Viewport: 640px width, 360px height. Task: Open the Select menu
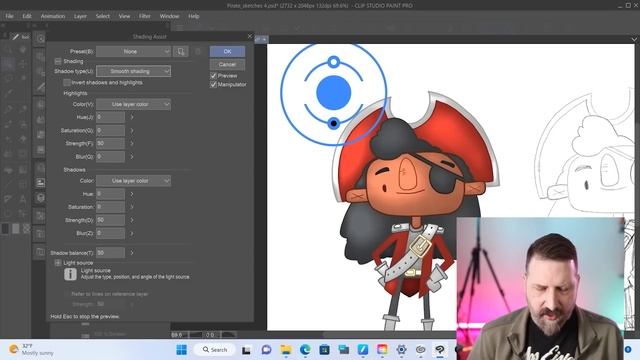tap(103, 16)
